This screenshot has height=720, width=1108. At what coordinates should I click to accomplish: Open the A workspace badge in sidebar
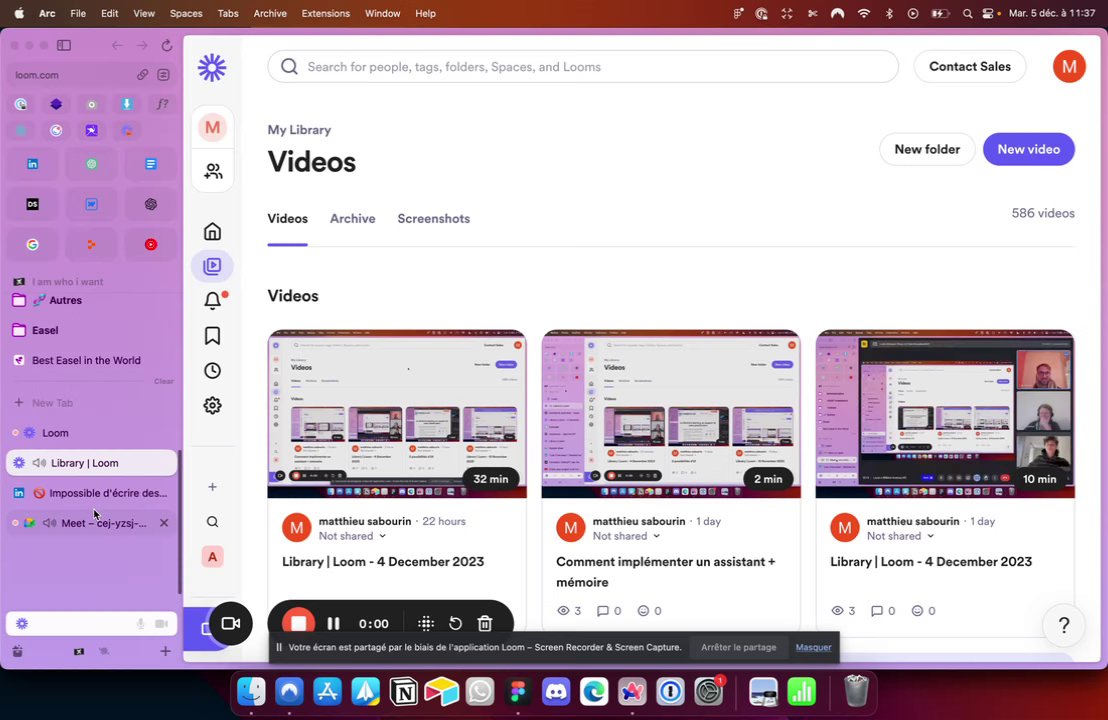click(x=212, y=557)
